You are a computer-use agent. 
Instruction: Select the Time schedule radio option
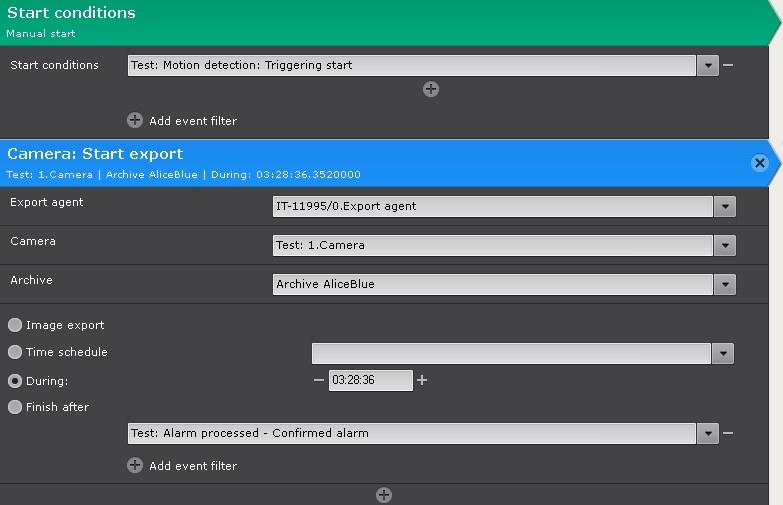[x=15, y=352]
